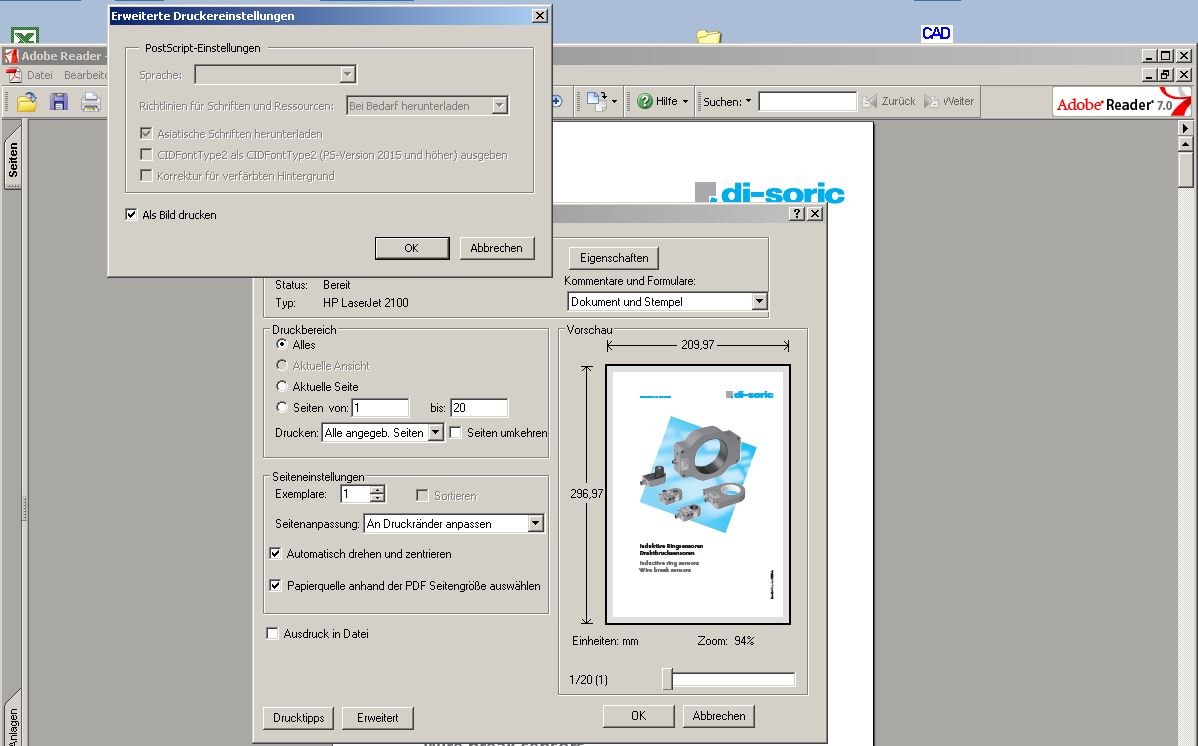Screen dimensions: 1198x746
Task: Click the Zurück navigation arrow icon
Action: pos(869,101)
